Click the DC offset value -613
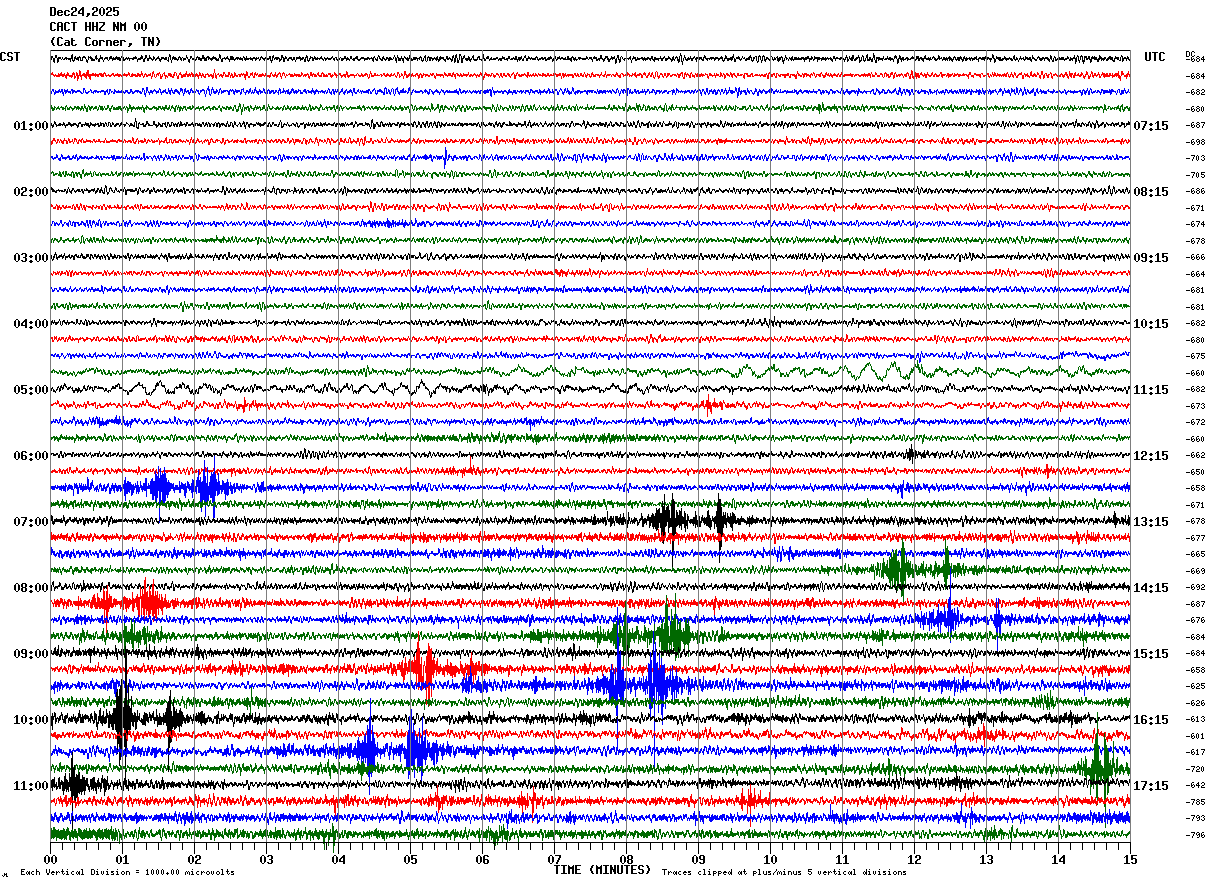Image resolution: width=1210 pixels, height=886 pixels. [1195, 719]
